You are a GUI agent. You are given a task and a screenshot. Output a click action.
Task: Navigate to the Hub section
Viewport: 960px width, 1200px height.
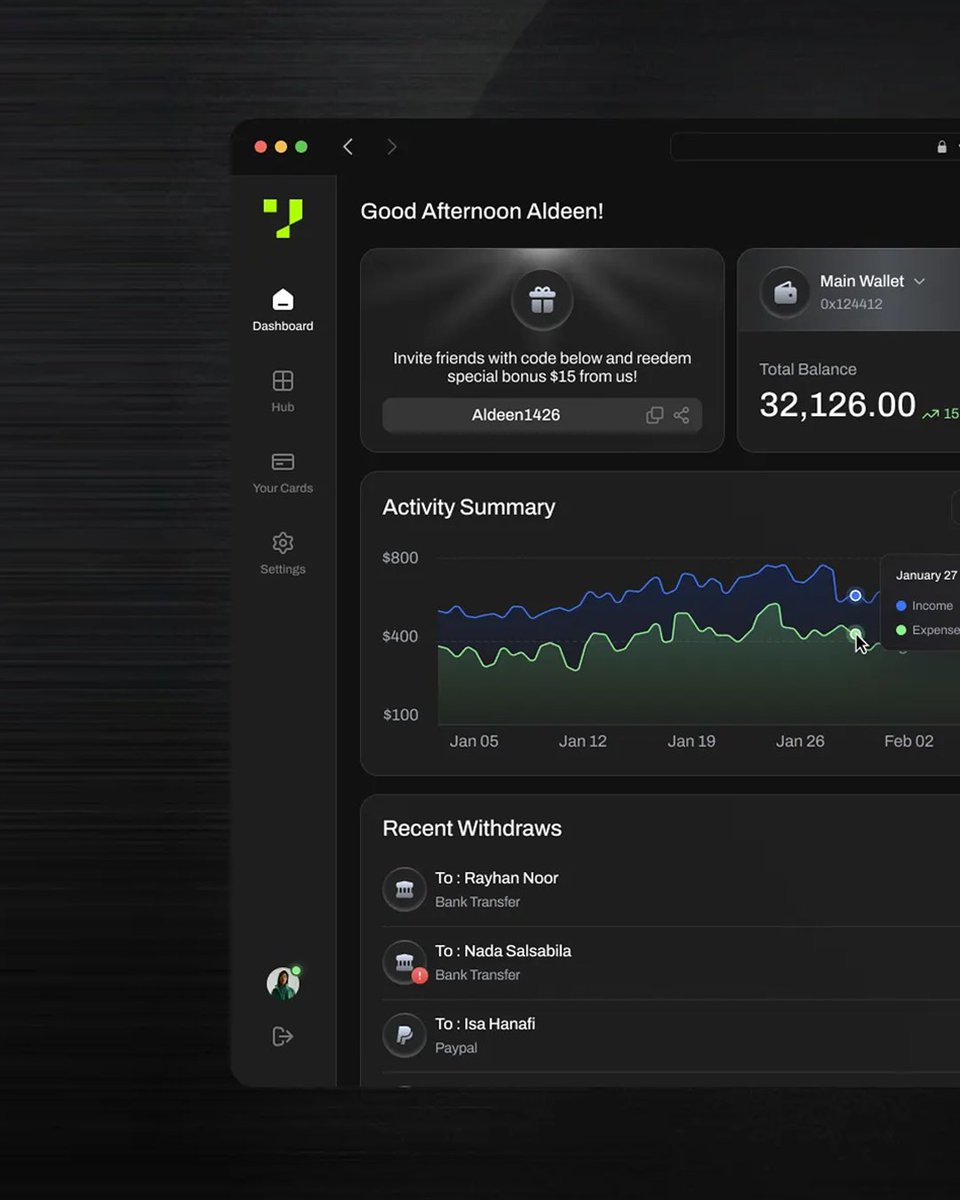pyautogui.click(x=283, y=380)
